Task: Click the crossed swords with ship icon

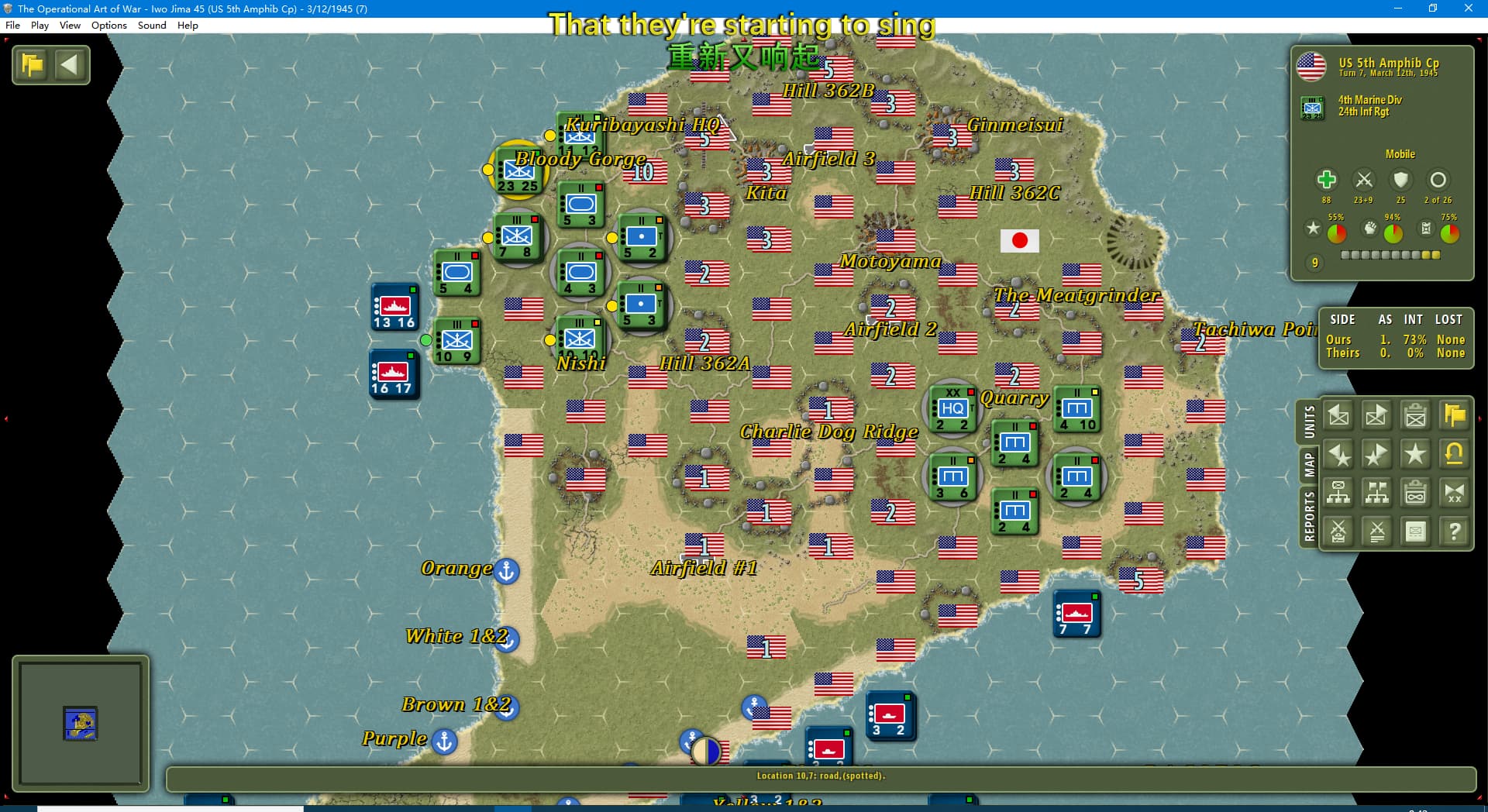Action: pyautogui.click(x=1338, y=532)
